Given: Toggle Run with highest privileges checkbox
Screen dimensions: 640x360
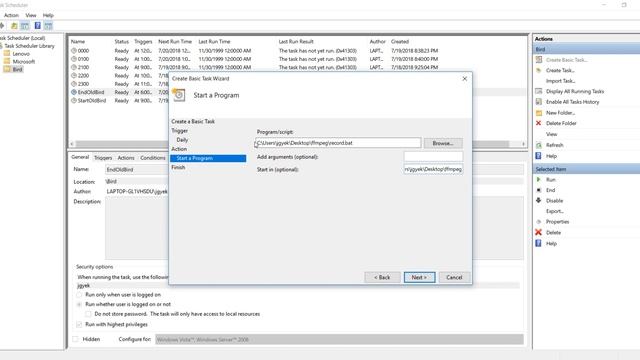Looking at the screenshot, I should (x=79, y=324).
